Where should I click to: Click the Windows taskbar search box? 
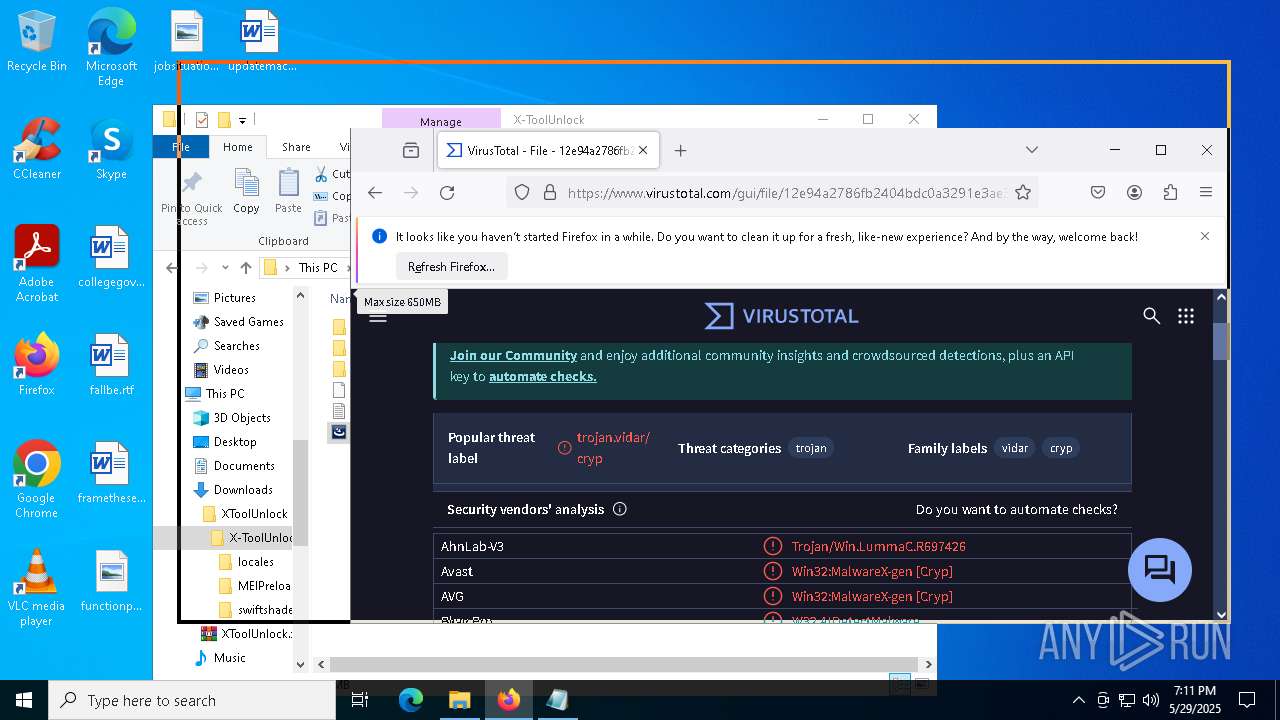tap(192, 700)
